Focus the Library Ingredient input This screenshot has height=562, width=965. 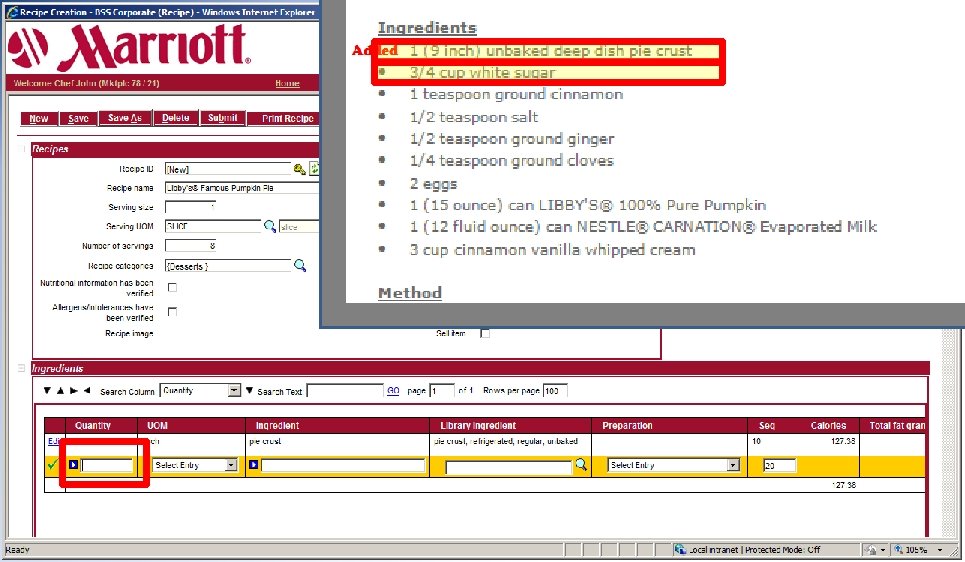click(508, 468)
